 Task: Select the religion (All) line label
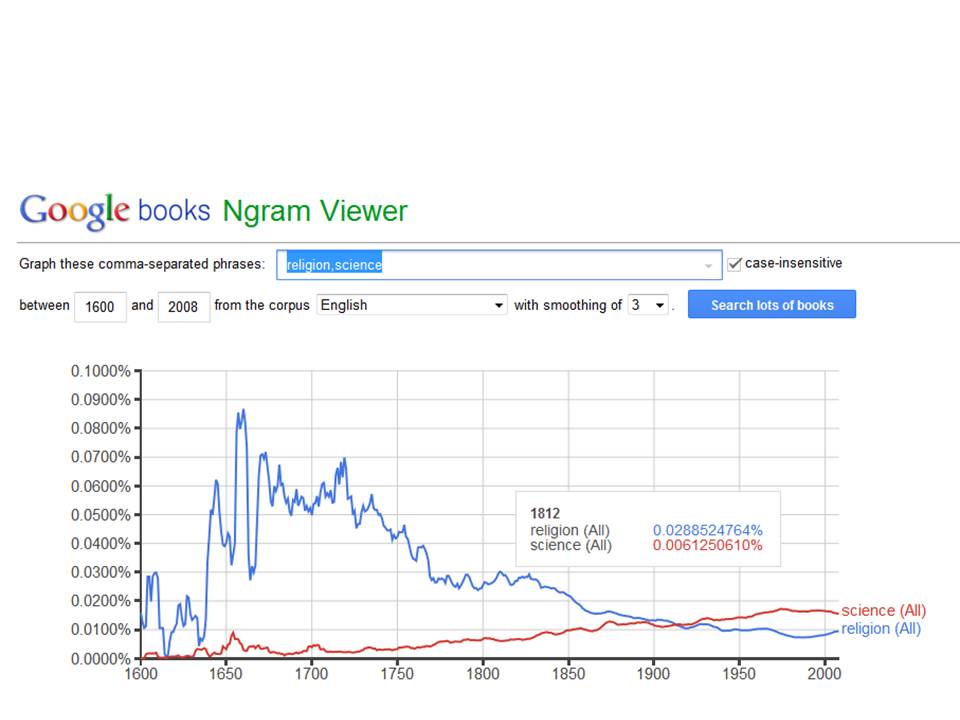[881, 629]
